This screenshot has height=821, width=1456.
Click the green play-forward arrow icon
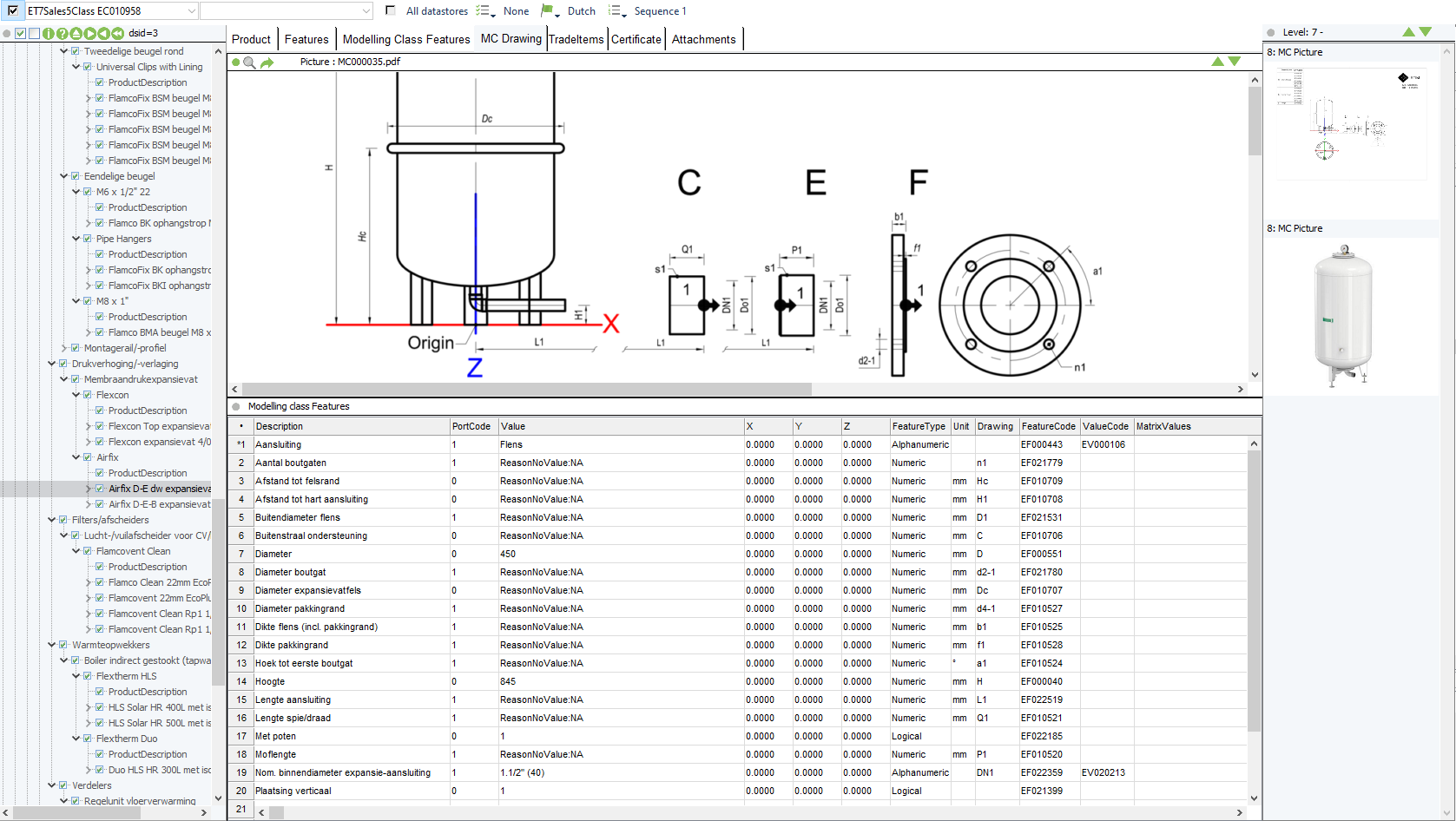pyautogui.click(x=90, y=34)
